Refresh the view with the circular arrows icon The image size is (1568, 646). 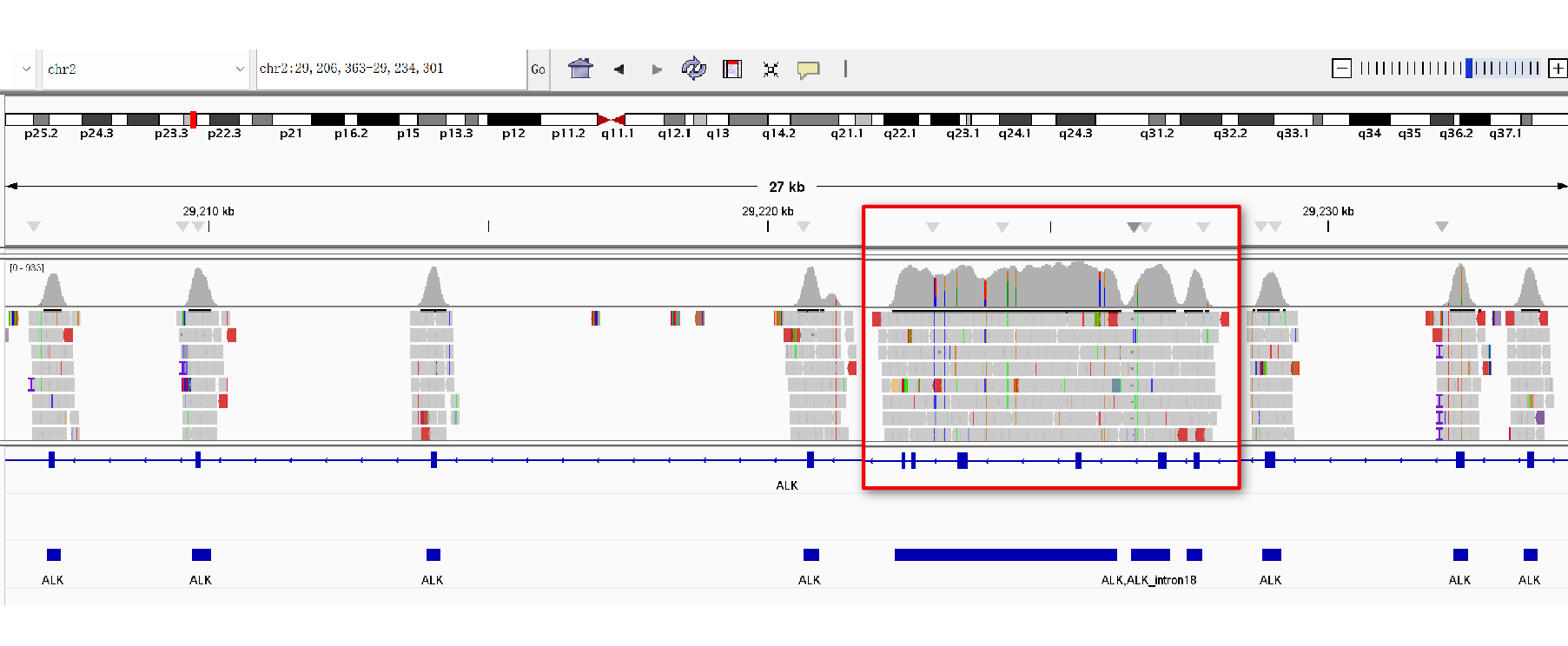click(693, 69)
